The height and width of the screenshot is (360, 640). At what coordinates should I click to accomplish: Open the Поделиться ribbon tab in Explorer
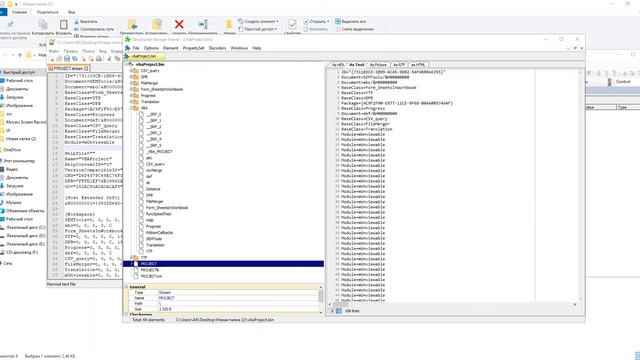tap(47, 12)
